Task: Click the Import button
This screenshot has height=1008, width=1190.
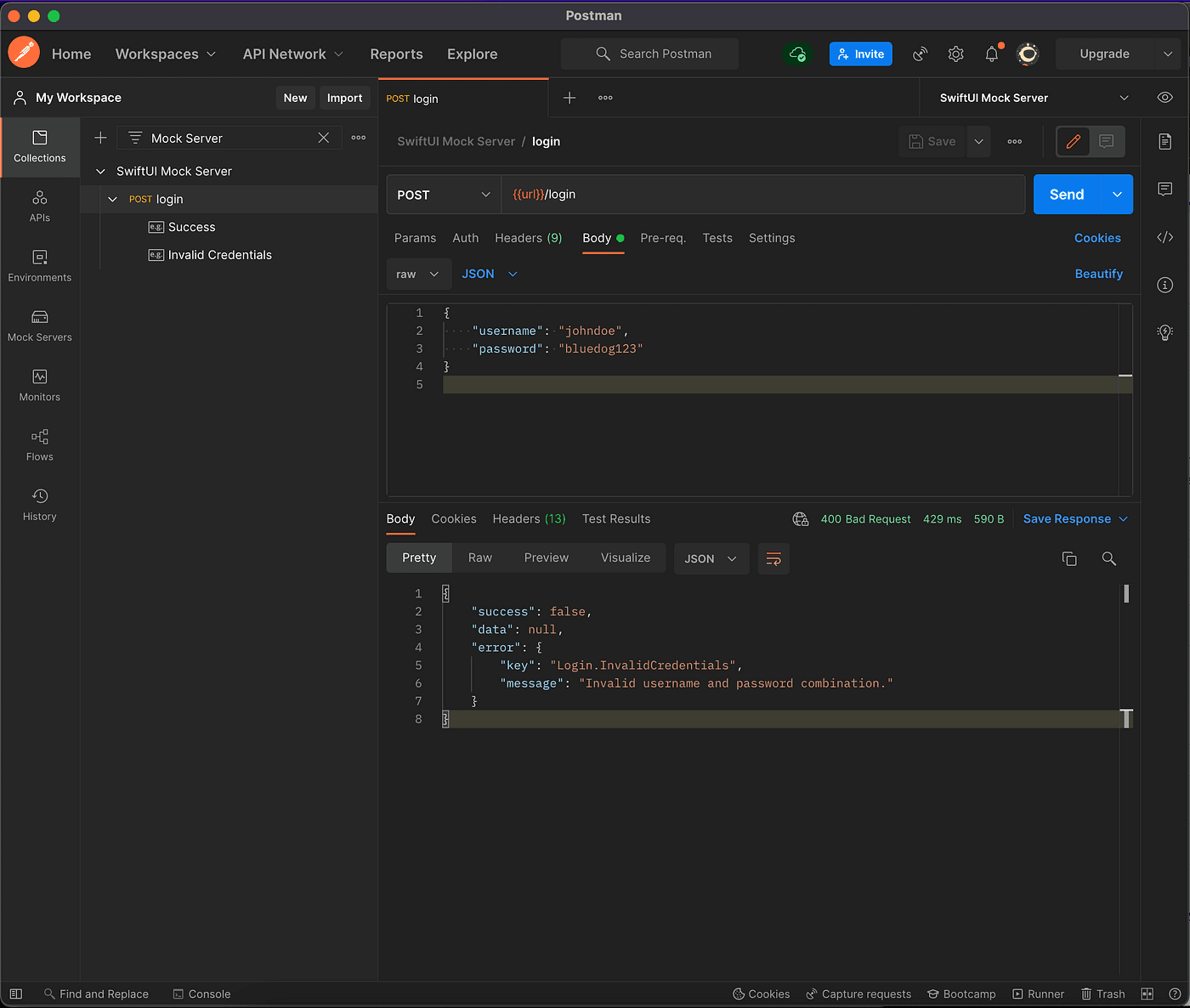Action: pyautogui.click(x=344, y=98)
